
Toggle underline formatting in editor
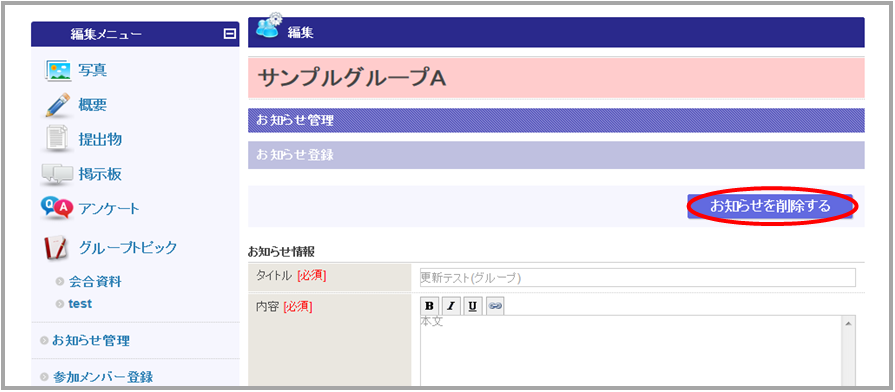[472, 306]
